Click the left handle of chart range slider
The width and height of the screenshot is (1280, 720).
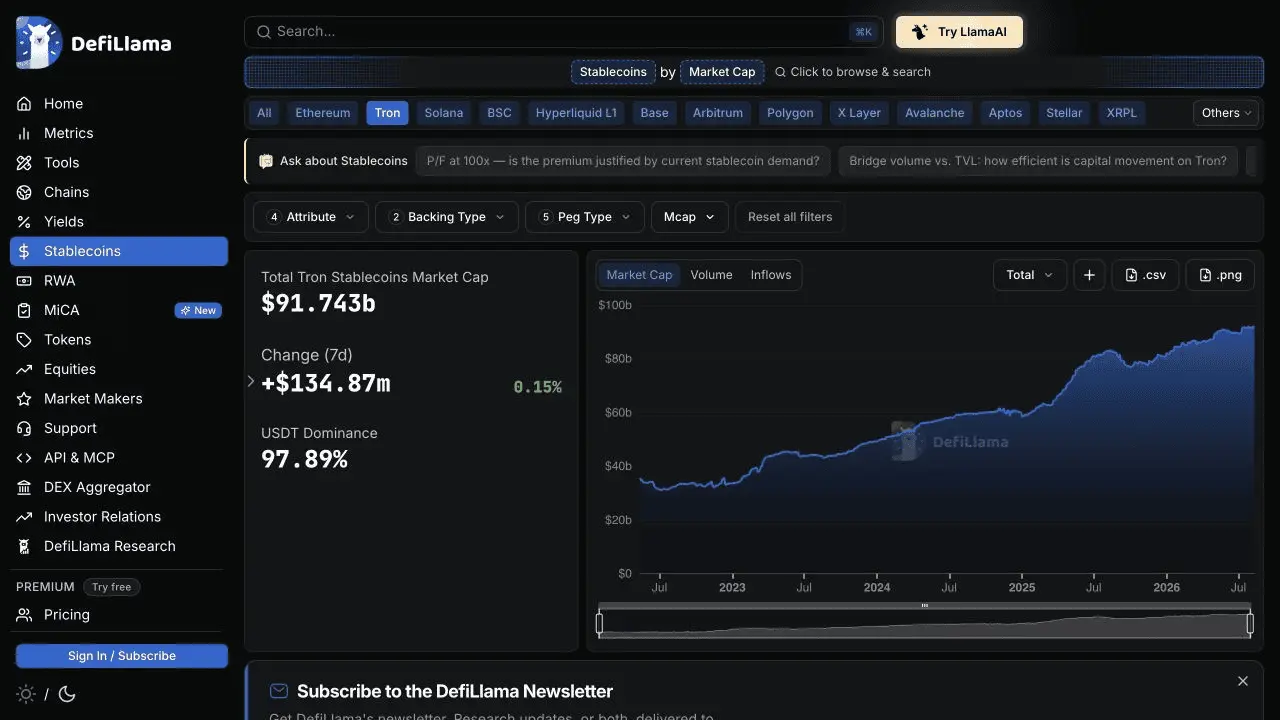pyautogui.click(x=599, y=624)
